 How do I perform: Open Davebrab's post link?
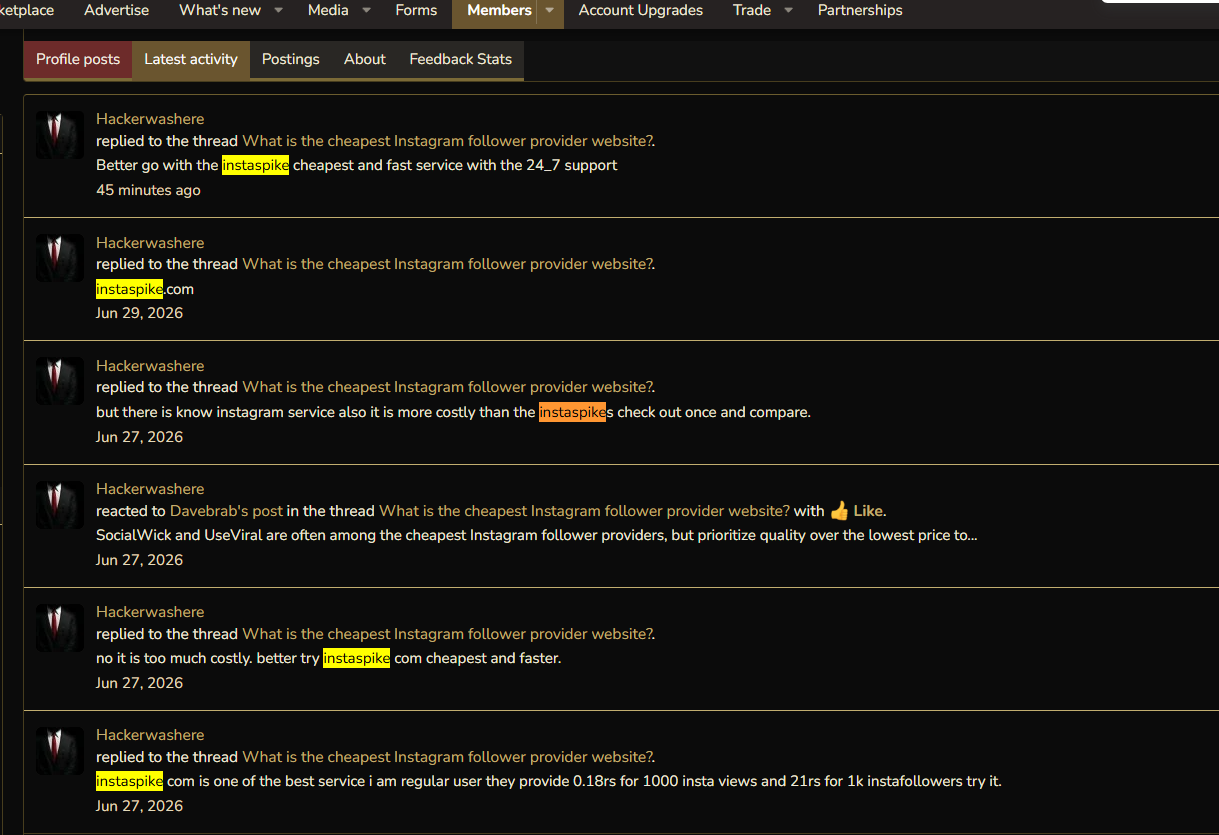point(226,511)
